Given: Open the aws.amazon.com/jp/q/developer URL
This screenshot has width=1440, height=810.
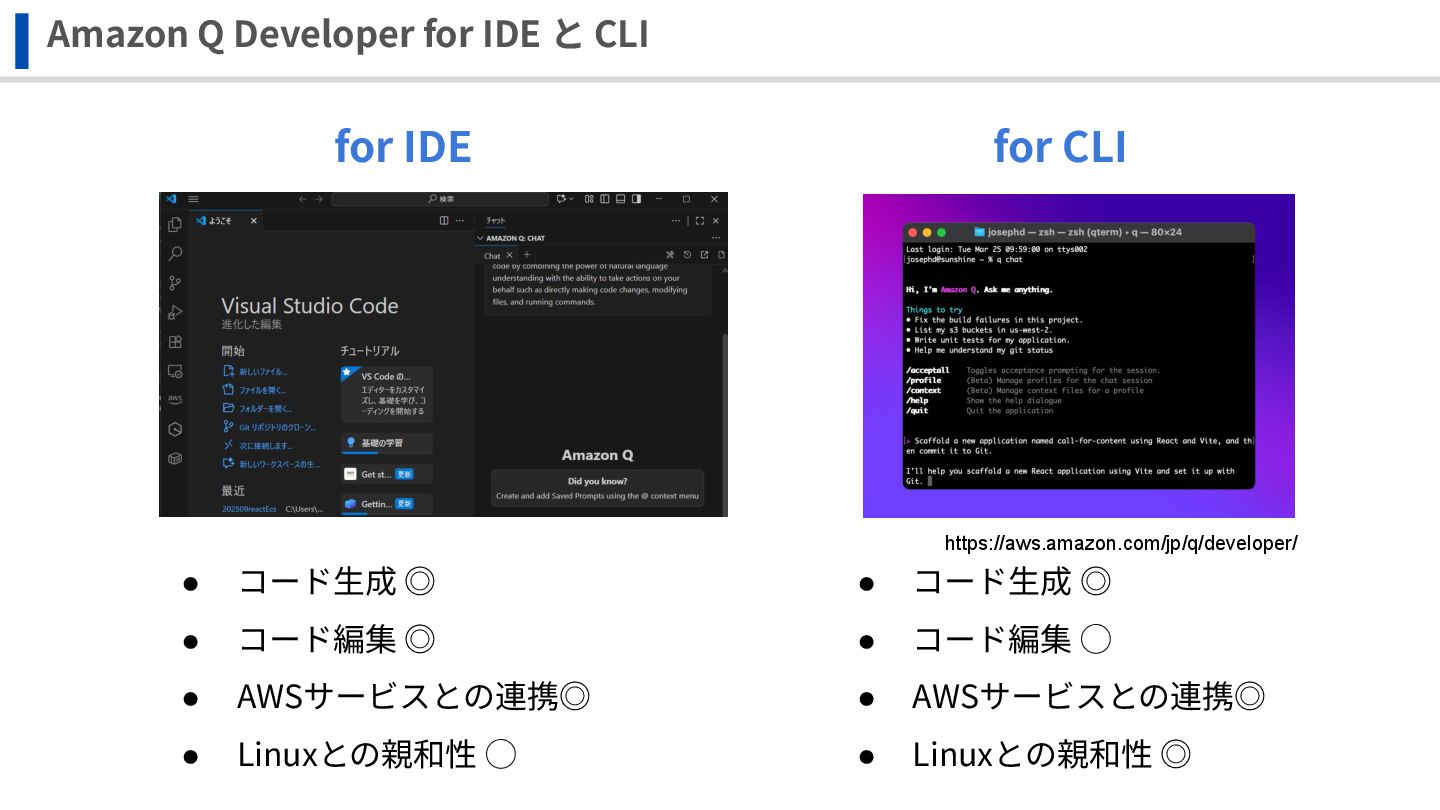Looking at the screenshot, I should (1121, 543).
